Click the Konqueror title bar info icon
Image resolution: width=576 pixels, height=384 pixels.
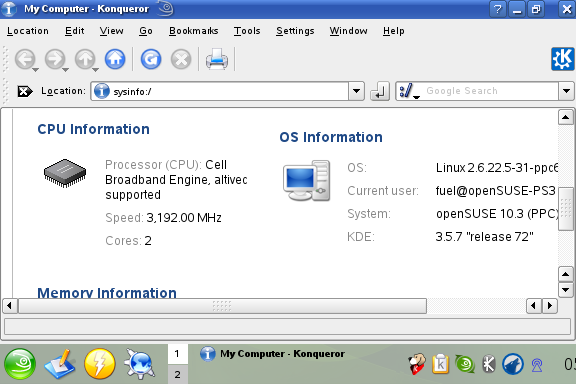pyautogui.click(x=9, y=9)
